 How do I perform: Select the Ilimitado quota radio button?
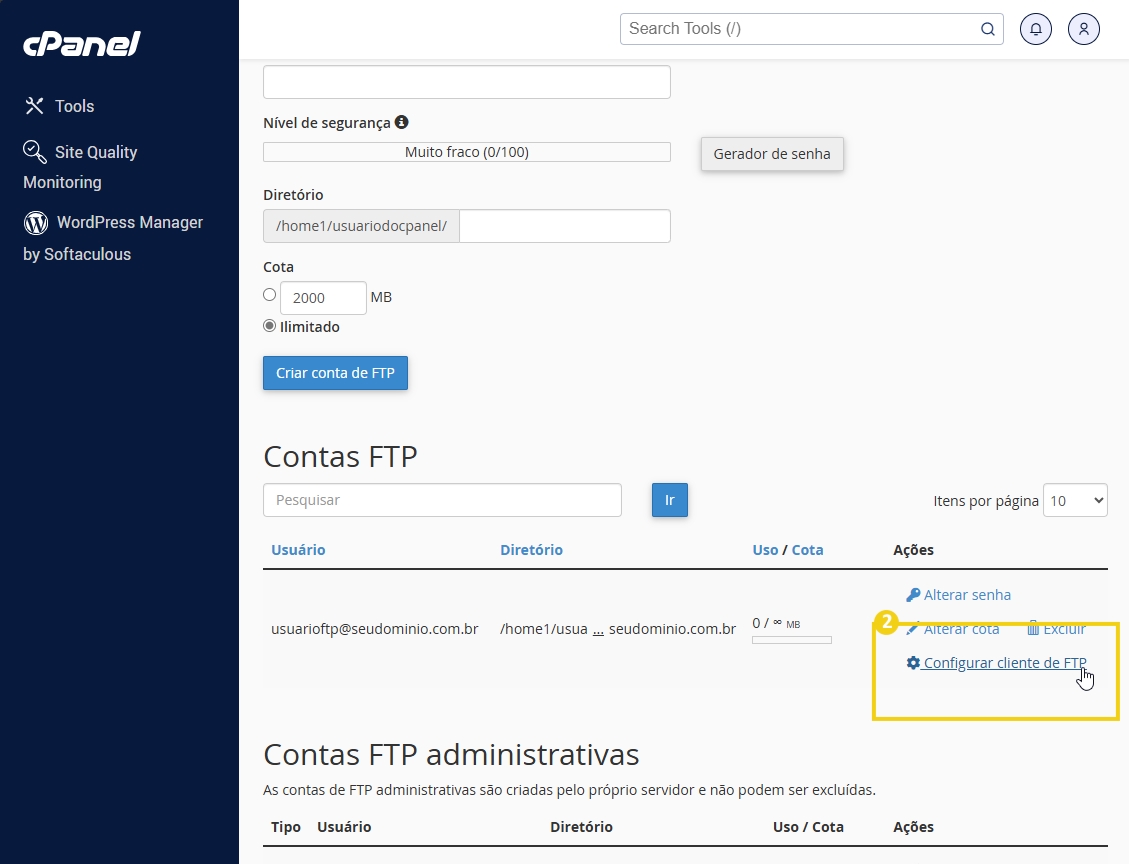(269, 325)
